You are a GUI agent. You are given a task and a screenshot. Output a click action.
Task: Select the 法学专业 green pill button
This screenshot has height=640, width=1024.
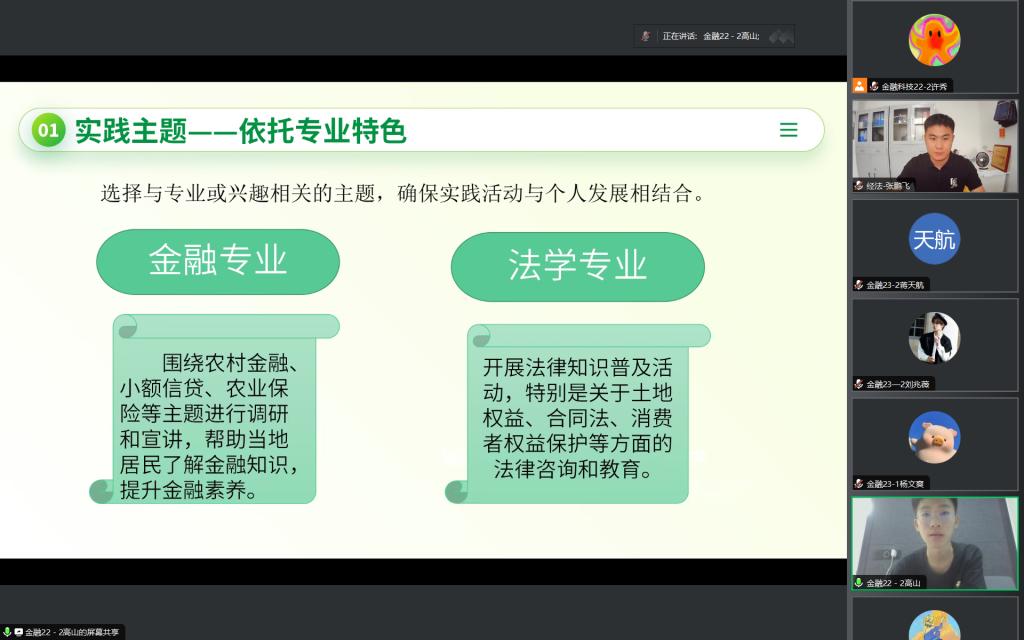(577, 266)
